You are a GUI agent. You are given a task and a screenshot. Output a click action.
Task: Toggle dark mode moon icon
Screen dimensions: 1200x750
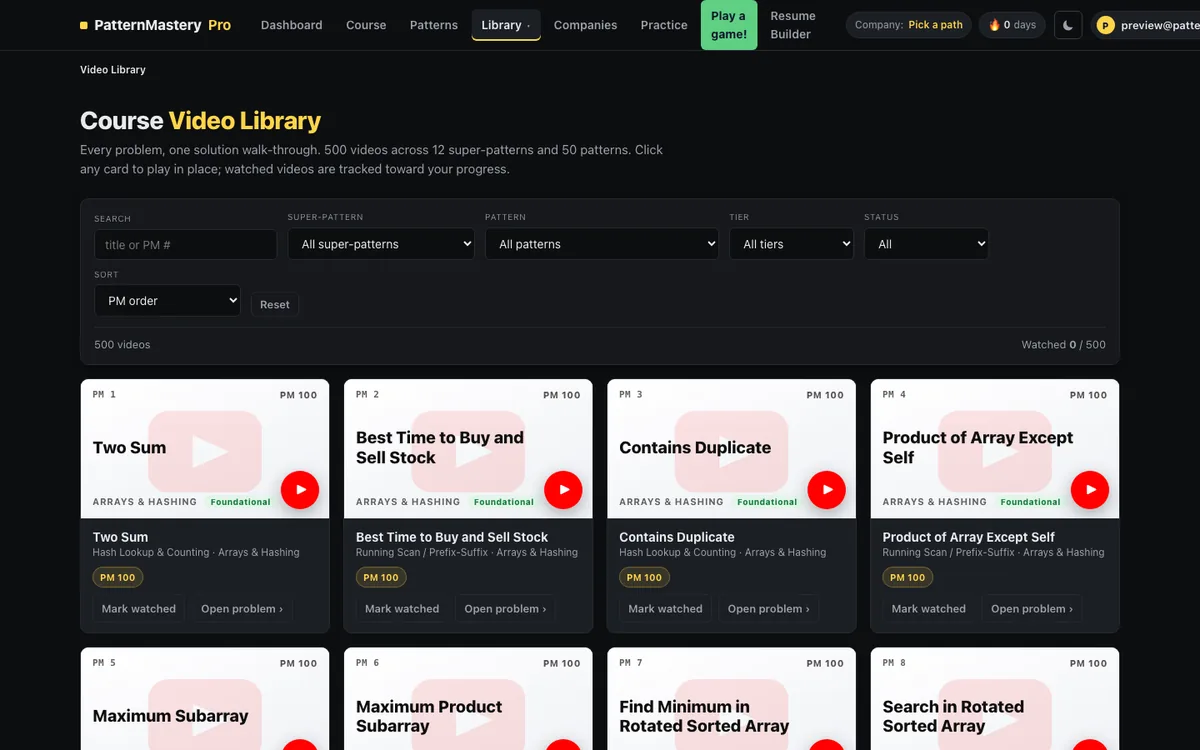(1068, 25)
